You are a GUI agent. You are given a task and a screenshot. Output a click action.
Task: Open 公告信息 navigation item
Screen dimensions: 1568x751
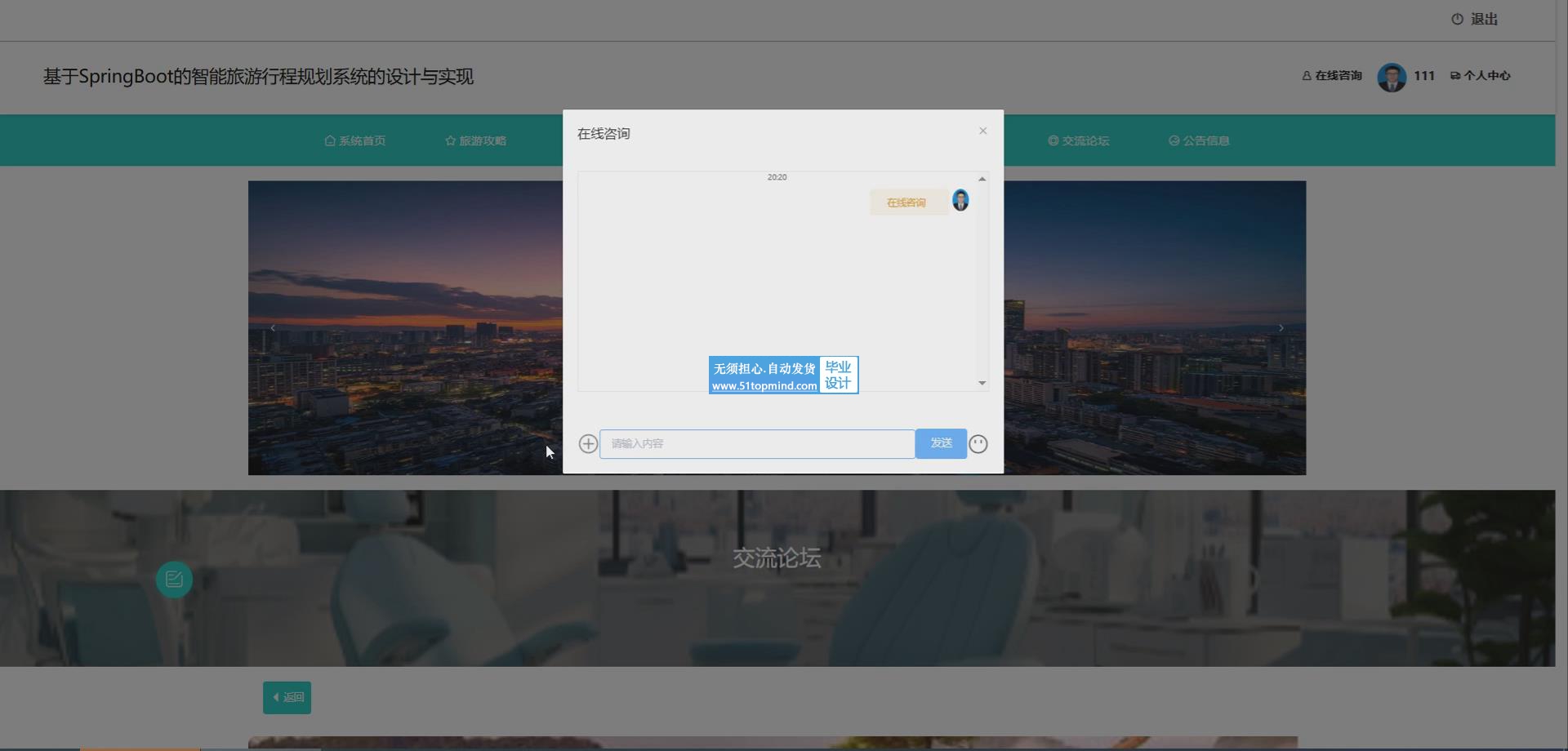[x=1199, y=140]
